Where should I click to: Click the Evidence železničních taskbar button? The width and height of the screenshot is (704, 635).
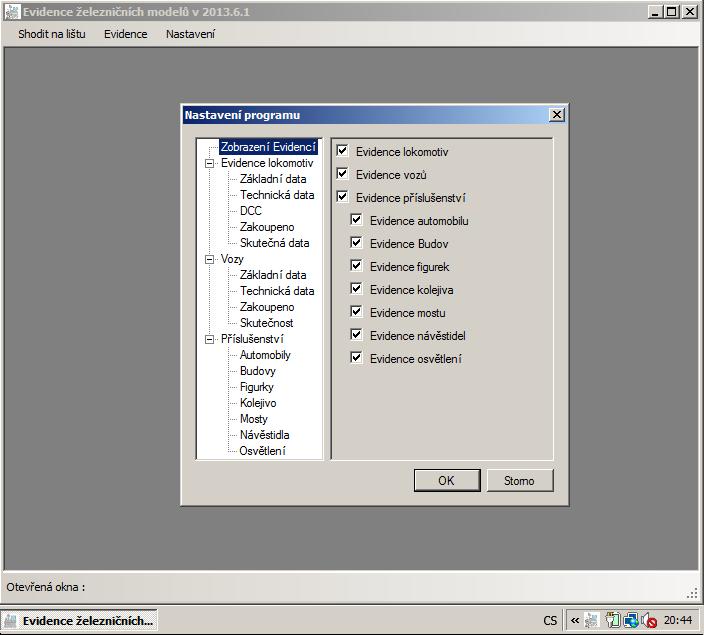79,621
